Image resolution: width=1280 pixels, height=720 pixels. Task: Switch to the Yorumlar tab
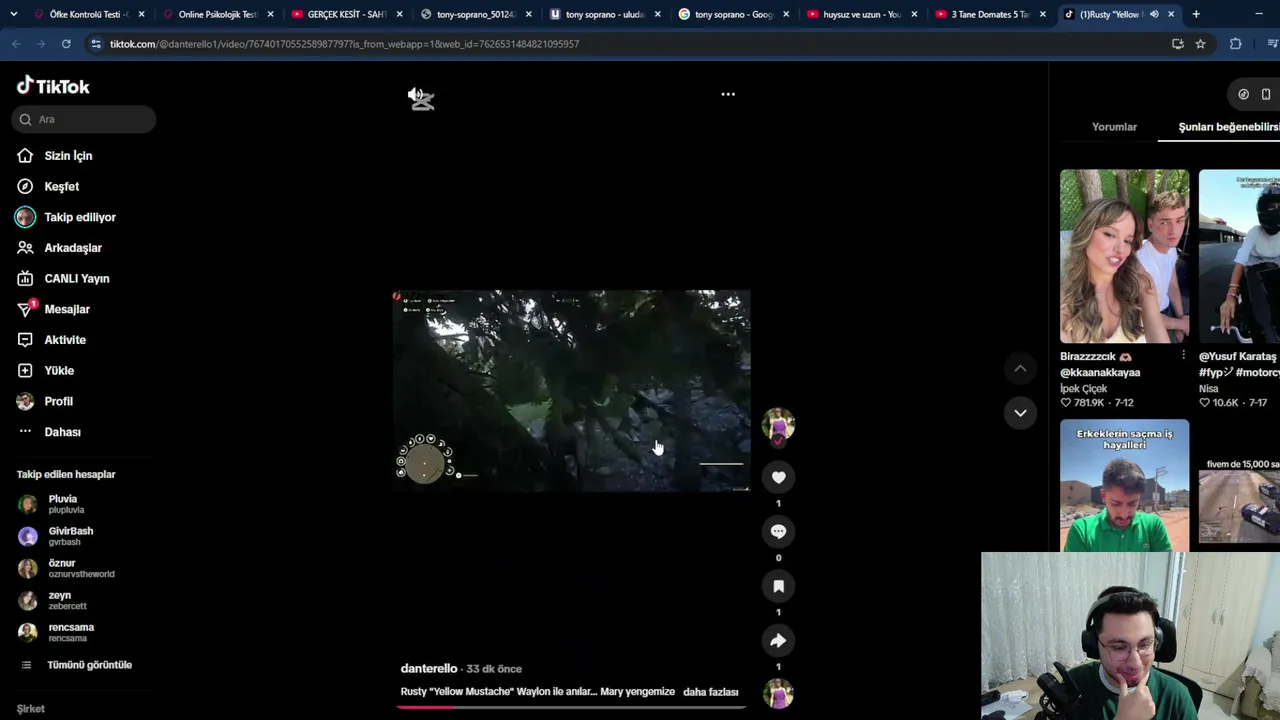[x=1114, y=127]
